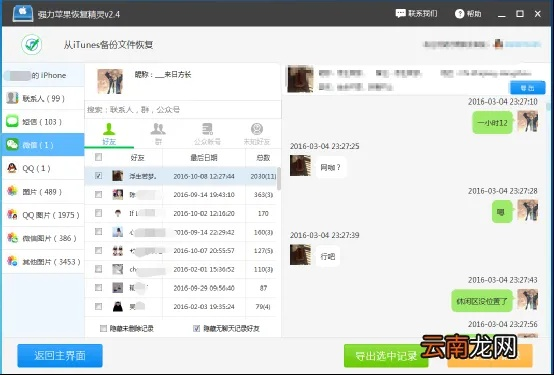This screenshot has width=554, height=375.
Task: Click avatar of friend dated 2016-02-03 19:35:24
Action: 118,306
